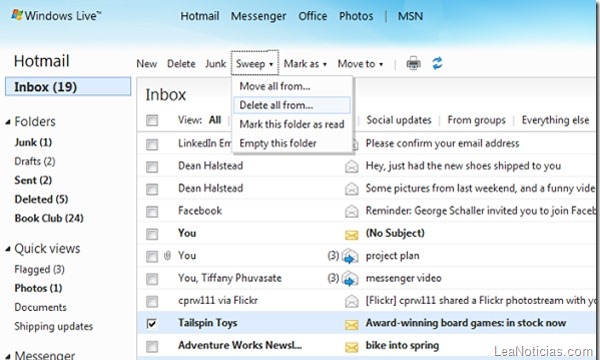600x360 pixels.
Task: Open Photos in the top navigation
Action: [x=356, y=16]
